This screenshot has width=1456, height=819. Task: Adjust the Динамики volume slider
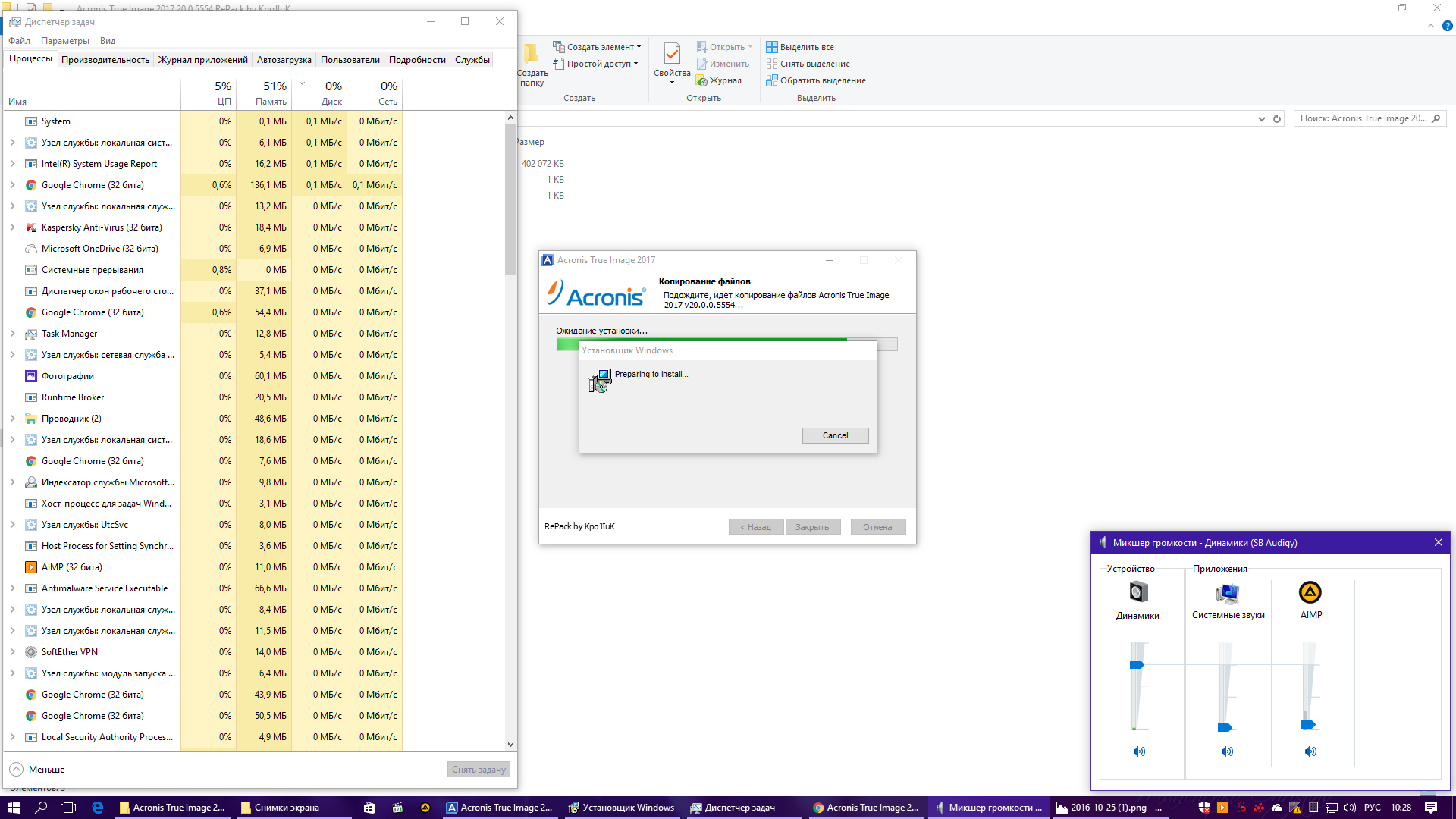pyautogui.click(x=1137, y=665)
